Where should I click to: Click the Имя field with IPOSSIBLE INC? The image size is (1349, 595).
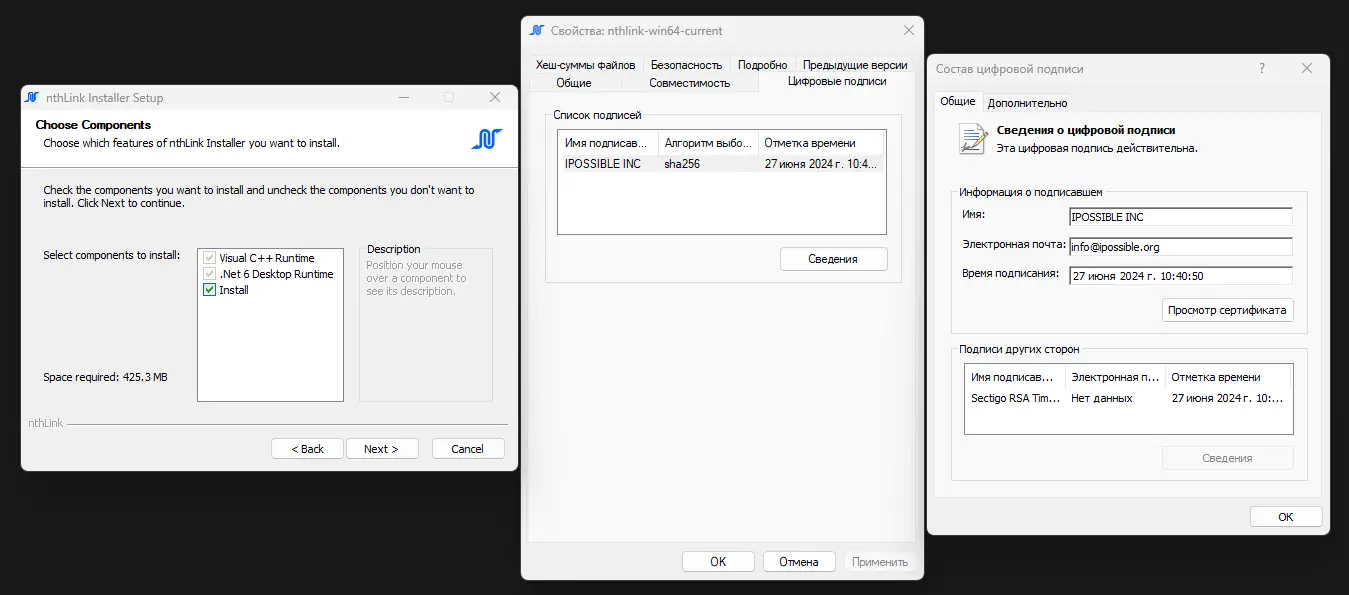(1180, 217)
